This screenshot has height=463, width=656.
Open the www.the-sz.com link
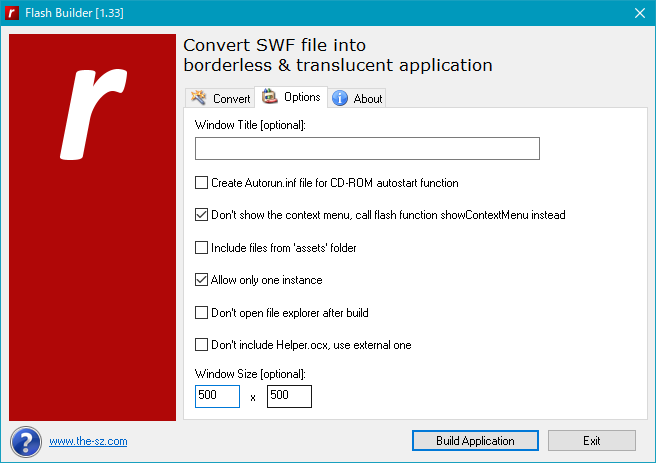pyautogui.click(x=88, y=441)
